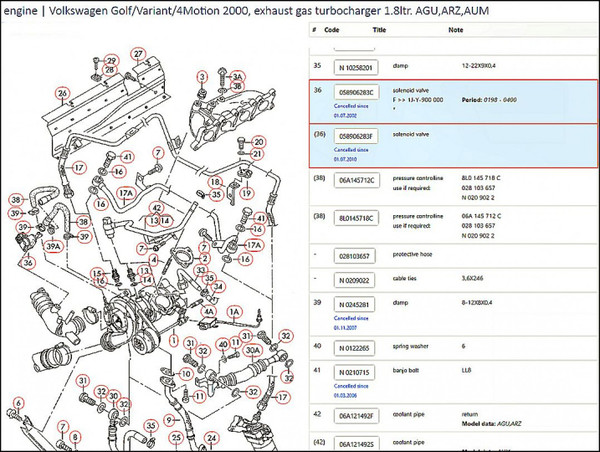Click callout 39A in the diagram

(56, 246)
